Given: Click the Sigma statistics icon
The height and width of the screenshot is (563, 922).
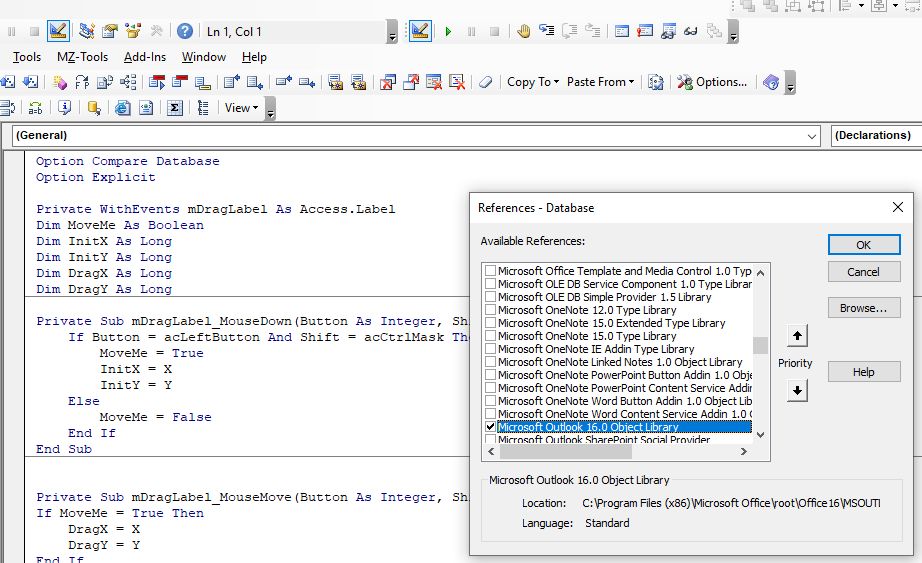Looking at the screenshot, I should [174, 108].
